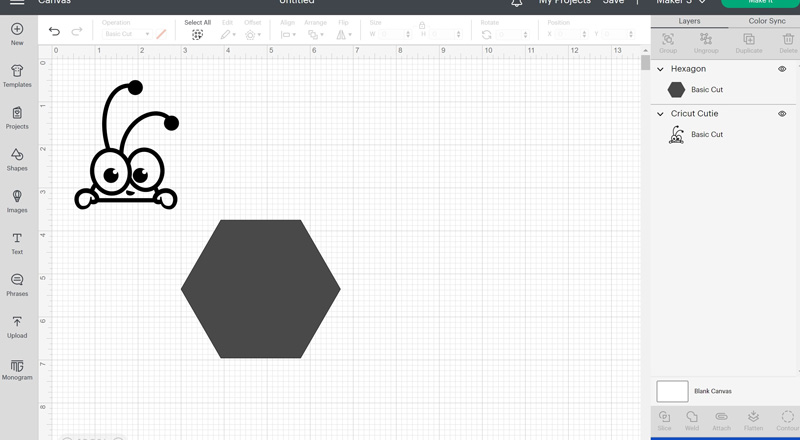Click the canvas vertical scrollbar

645,63
